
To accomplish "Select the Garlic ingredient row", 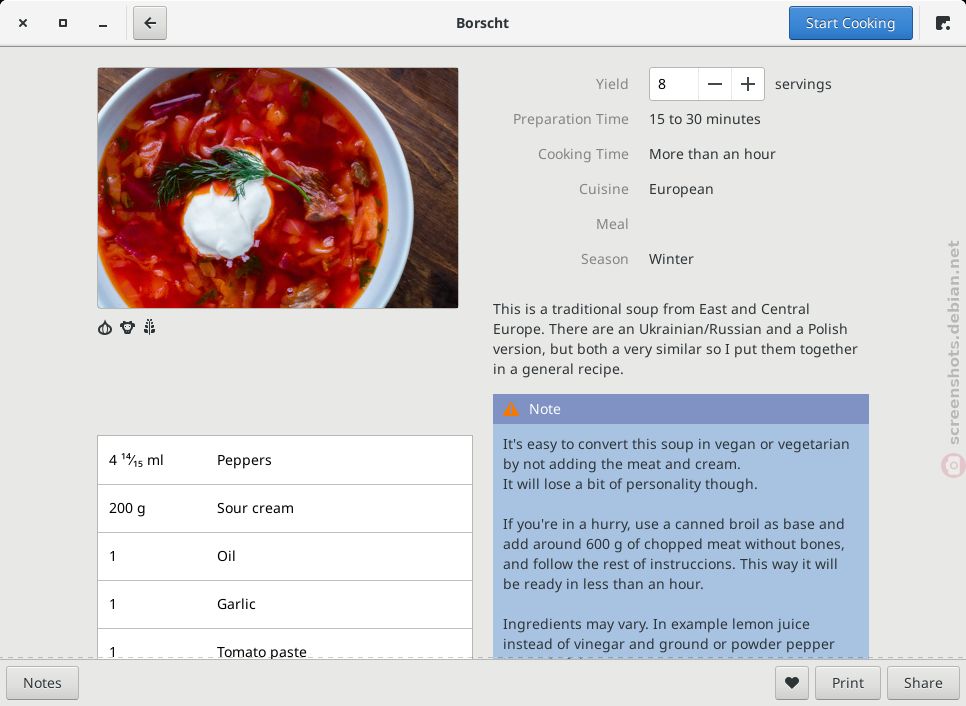I will [285, 604].
